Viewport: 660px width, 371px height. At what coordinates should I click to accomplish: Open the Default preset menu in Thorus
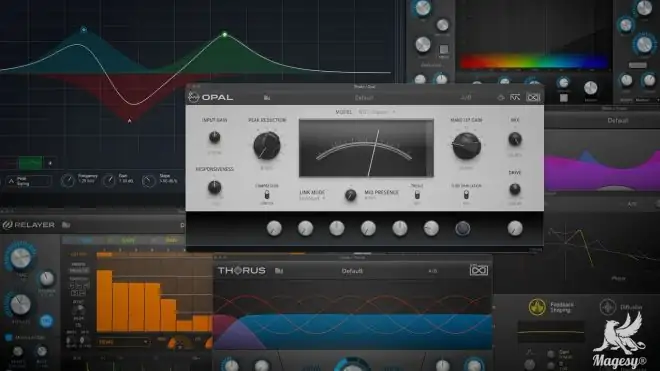[352, 271]
